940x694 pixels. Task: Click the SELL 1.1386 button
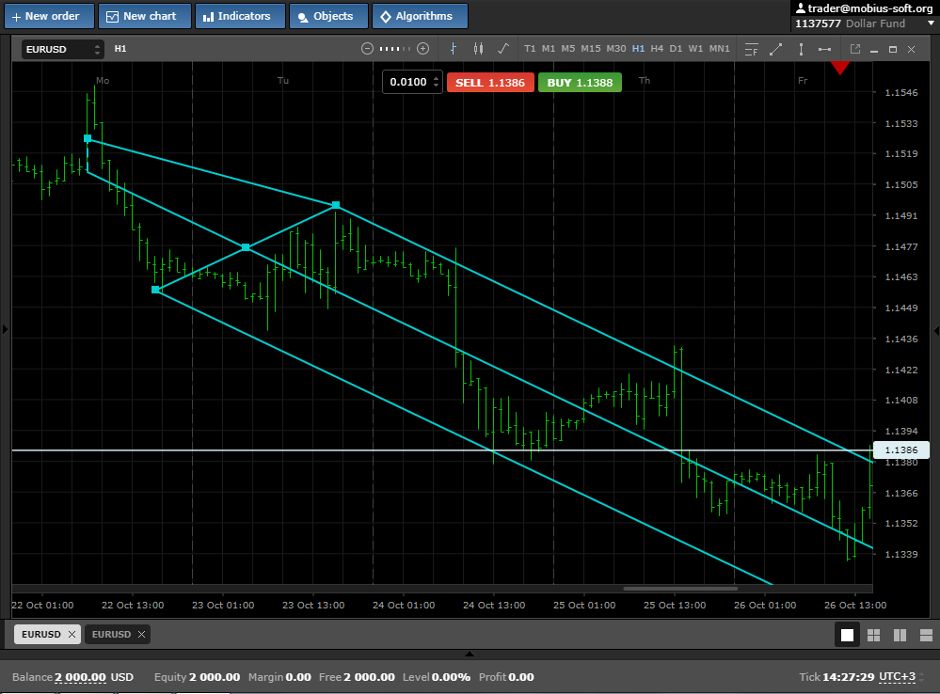[490, 82]
